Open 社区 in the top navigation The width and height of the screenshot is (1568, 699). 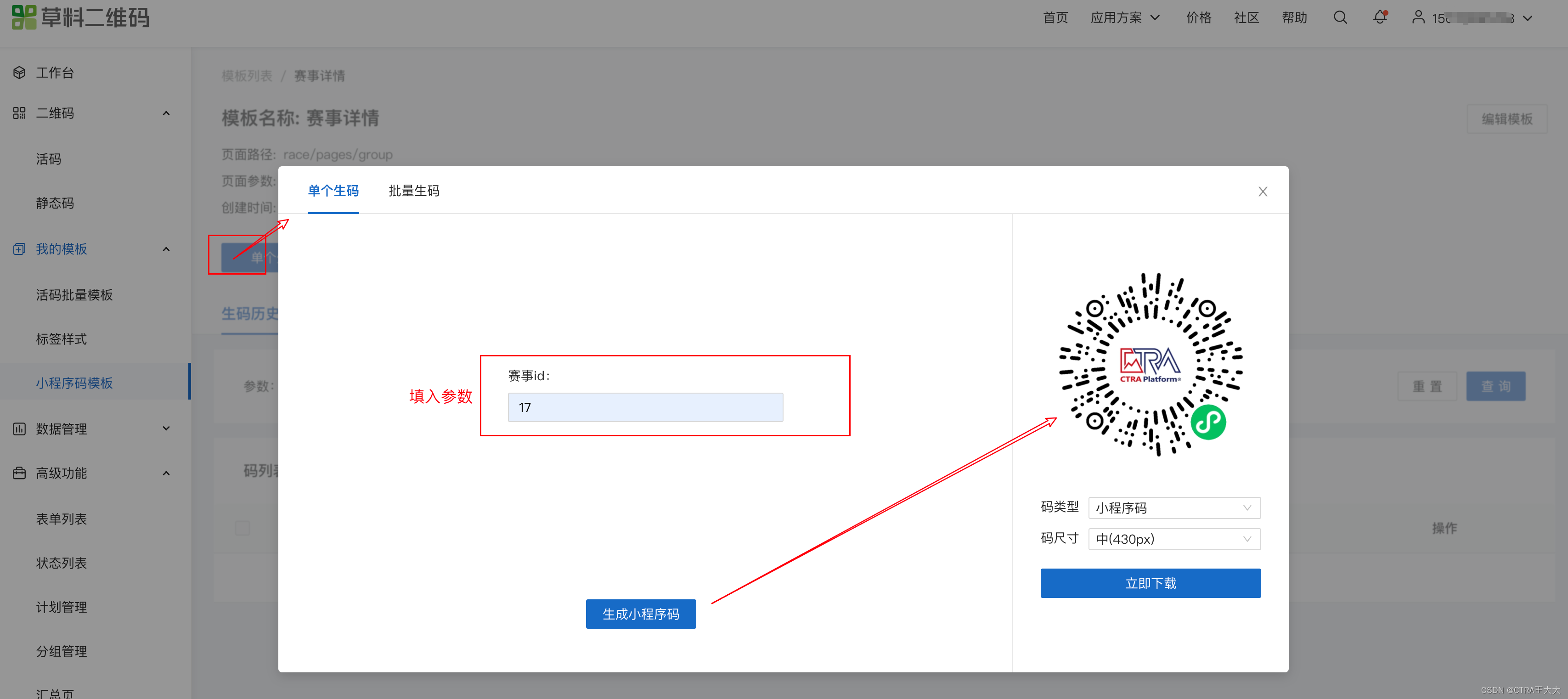(x=1246, y=17)
